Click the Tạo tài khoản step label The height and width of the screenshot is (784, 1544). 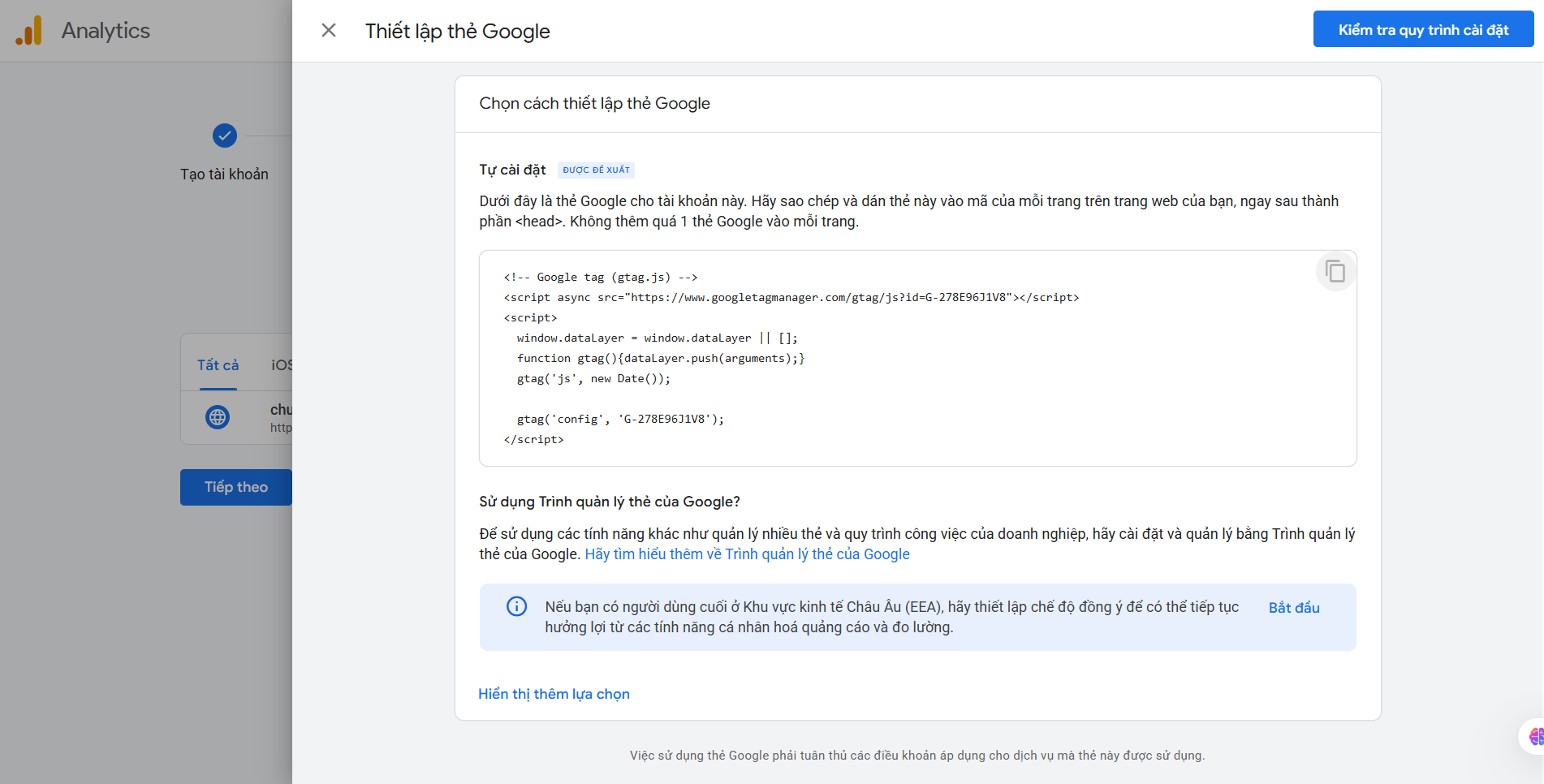click(x=224, y=174)
